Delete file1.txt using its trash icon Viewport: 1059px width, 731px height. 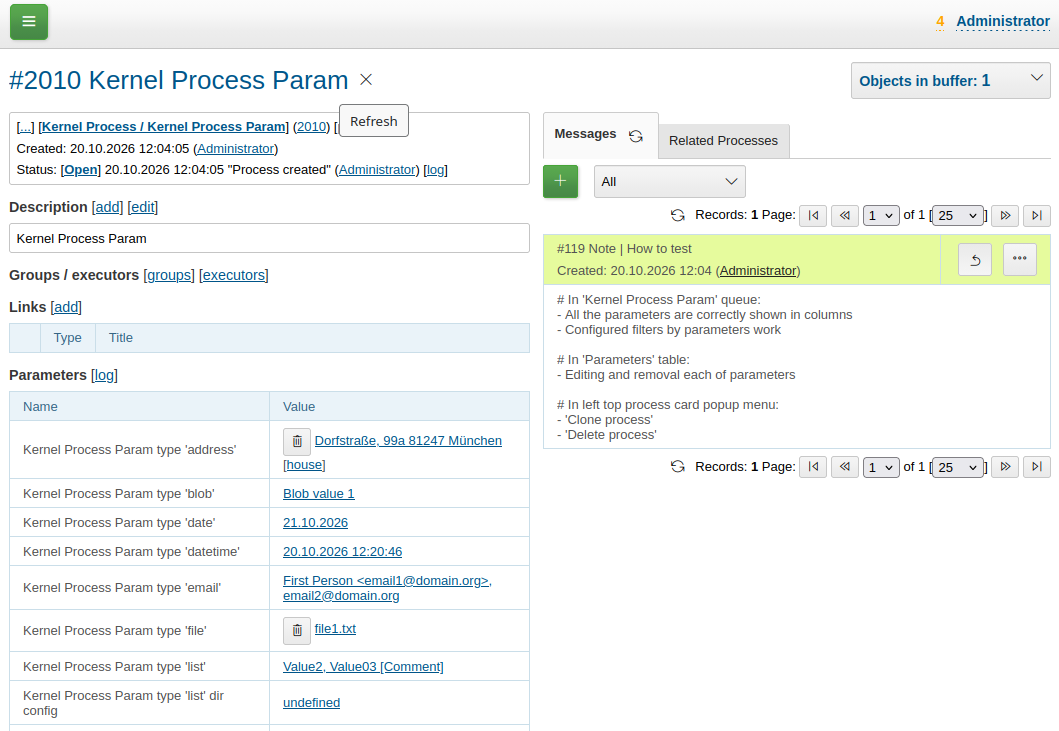[x=297, y=630]
